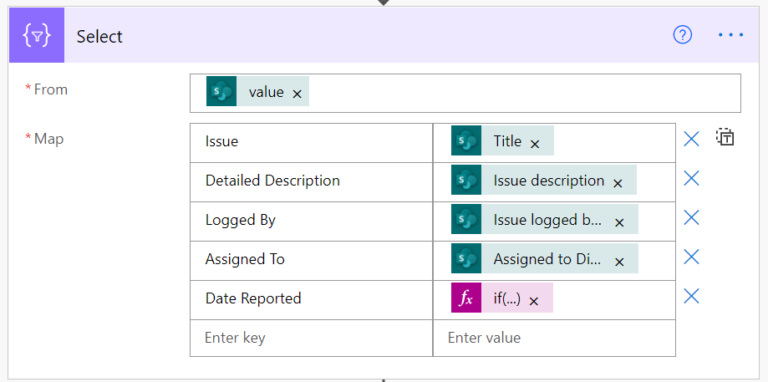Screen dimensions: 768x382
Task: Delete the Issue map row
Action: 691,139
